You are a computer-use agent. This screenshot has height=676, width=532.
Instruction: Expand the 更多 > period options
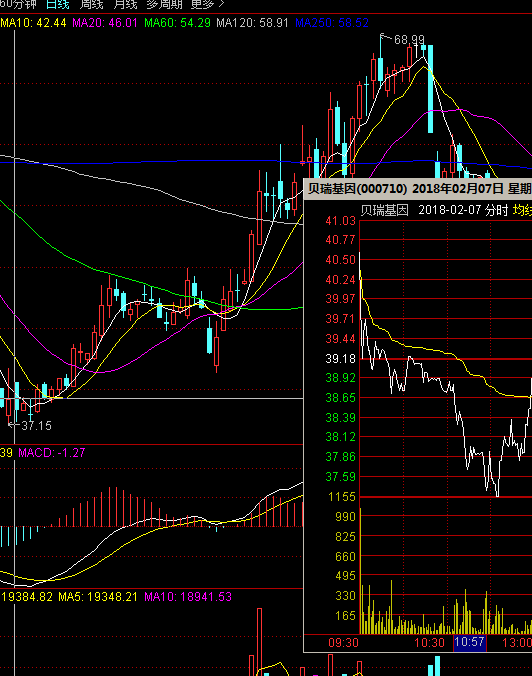tap(208, 4)
